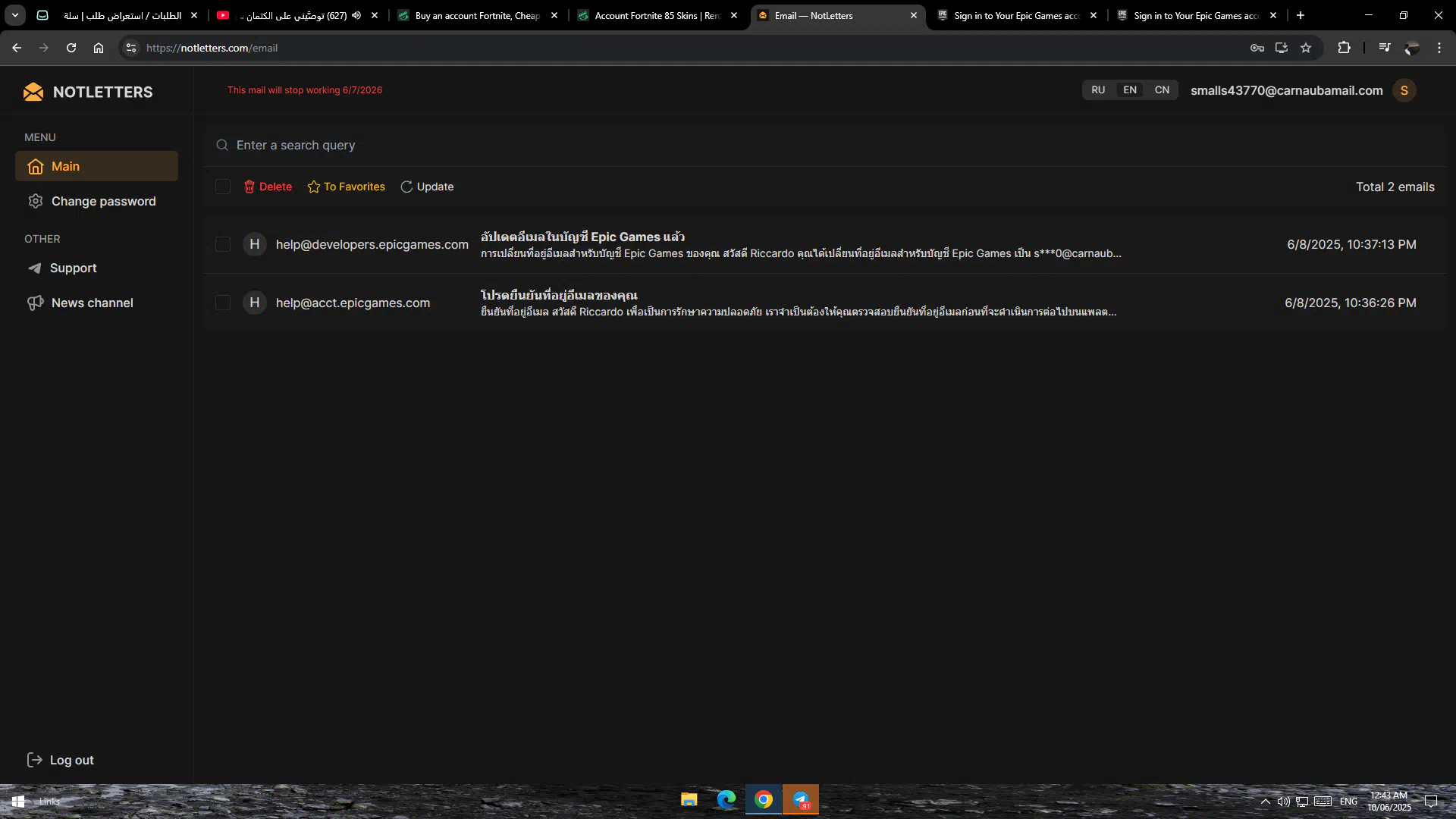Click the ENG input language indicator
This screenshot has height=819, width=1456.
coord(1348,802)
